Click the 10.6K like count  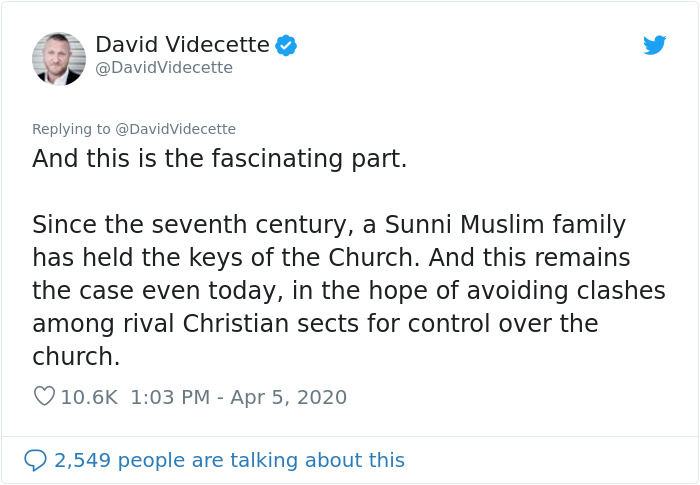tap(89, 397)
